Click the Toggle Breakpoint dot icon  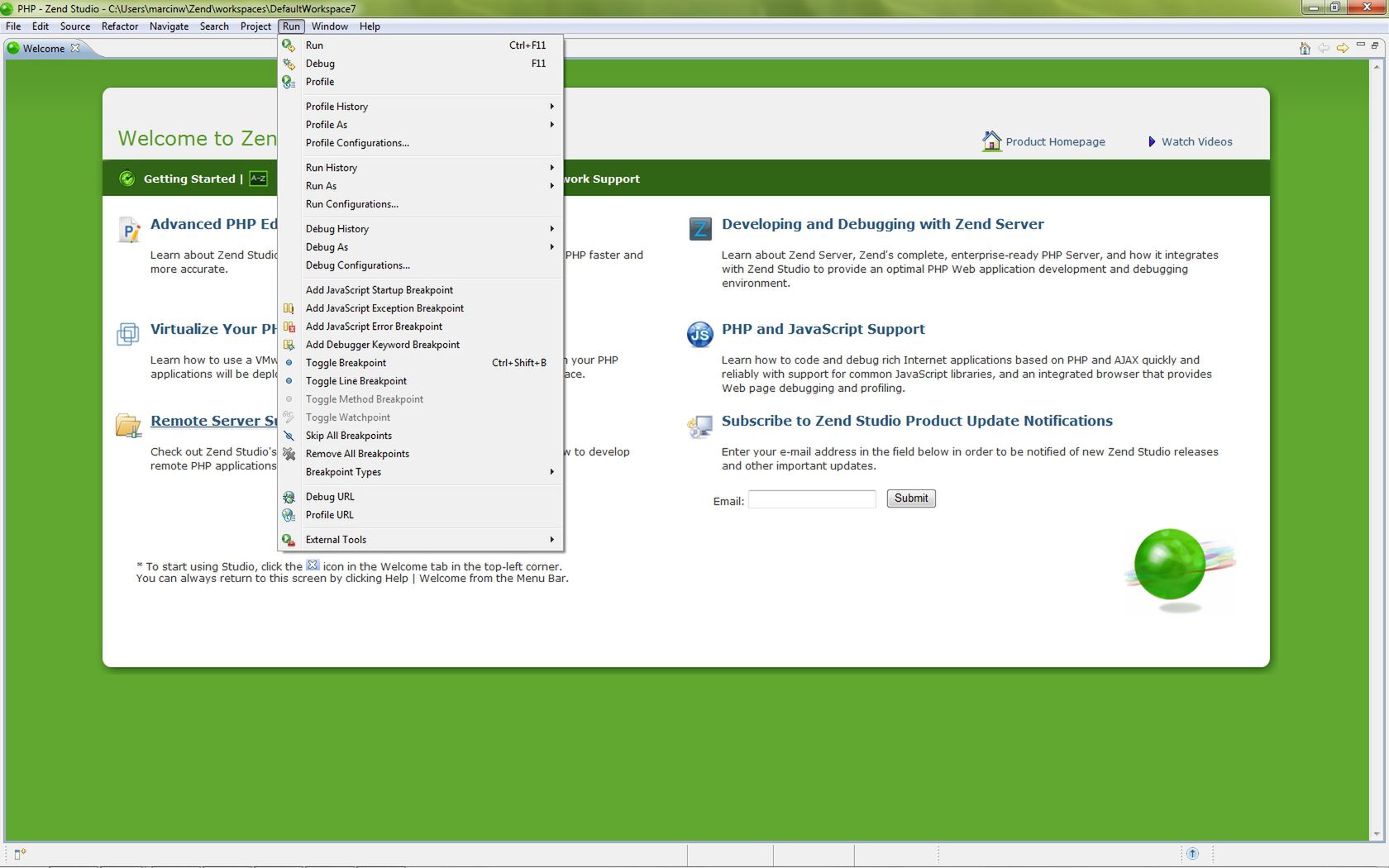289,363
